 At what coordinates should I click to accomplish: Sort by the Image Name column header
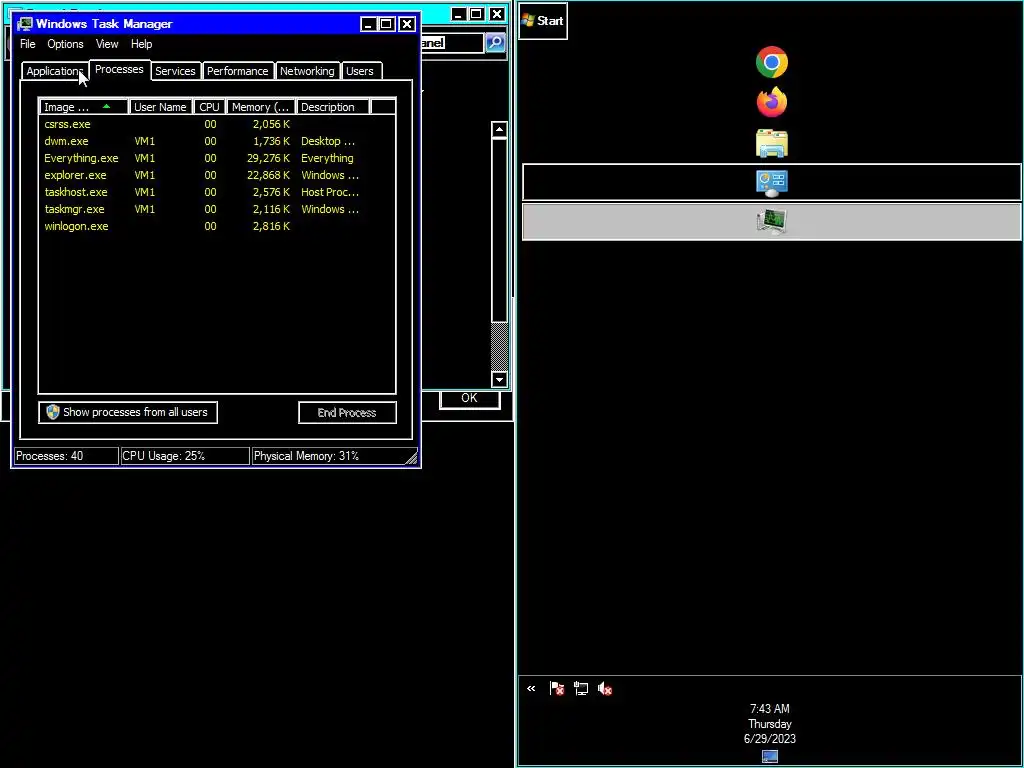[x=84, y=107]
